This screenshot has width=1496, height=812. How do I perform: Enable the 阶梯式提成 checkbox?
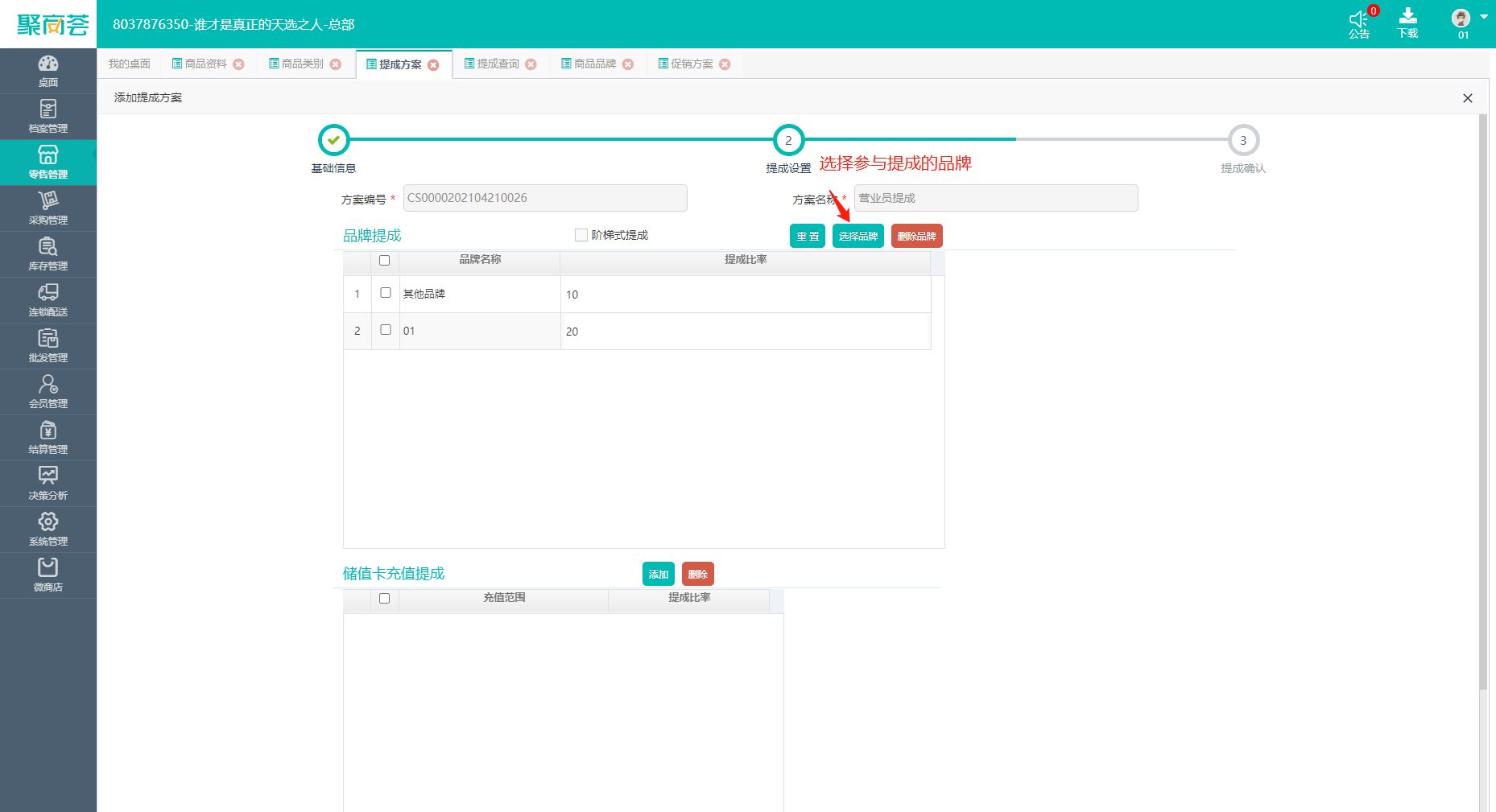581,235
